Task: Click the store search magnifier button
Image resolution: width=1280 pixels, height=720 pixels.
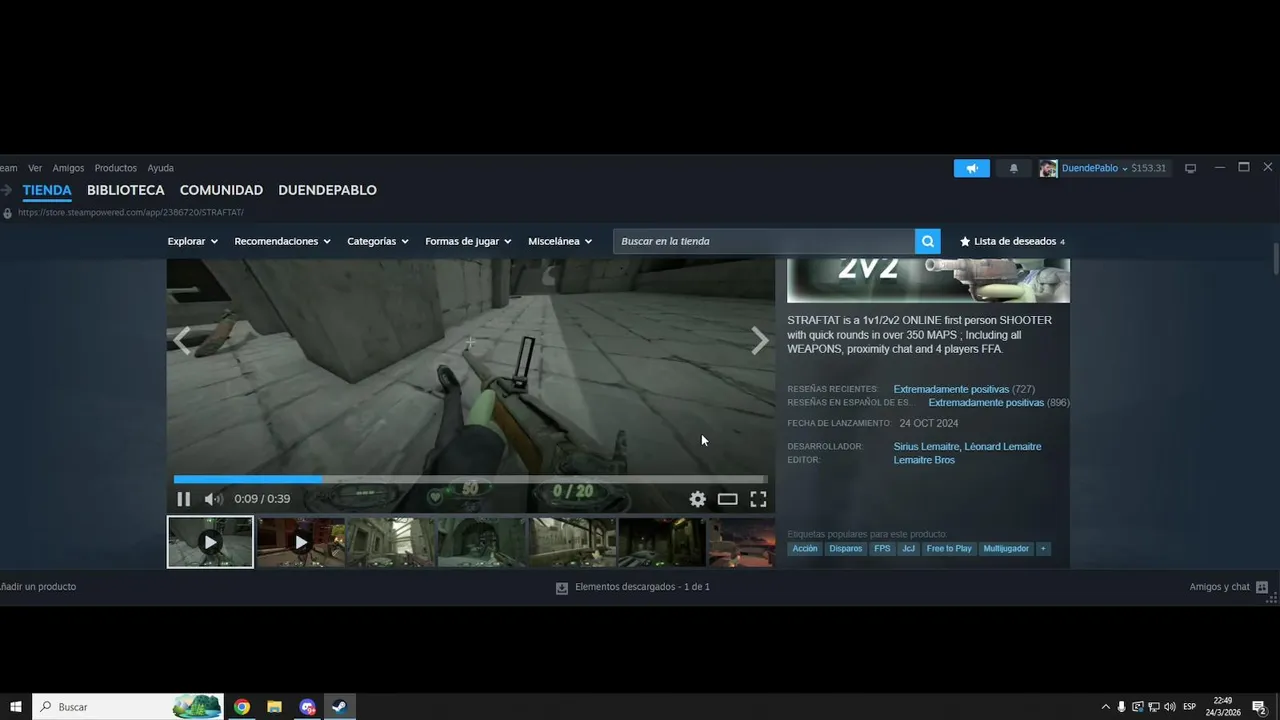Action: (x=928, y=241)
